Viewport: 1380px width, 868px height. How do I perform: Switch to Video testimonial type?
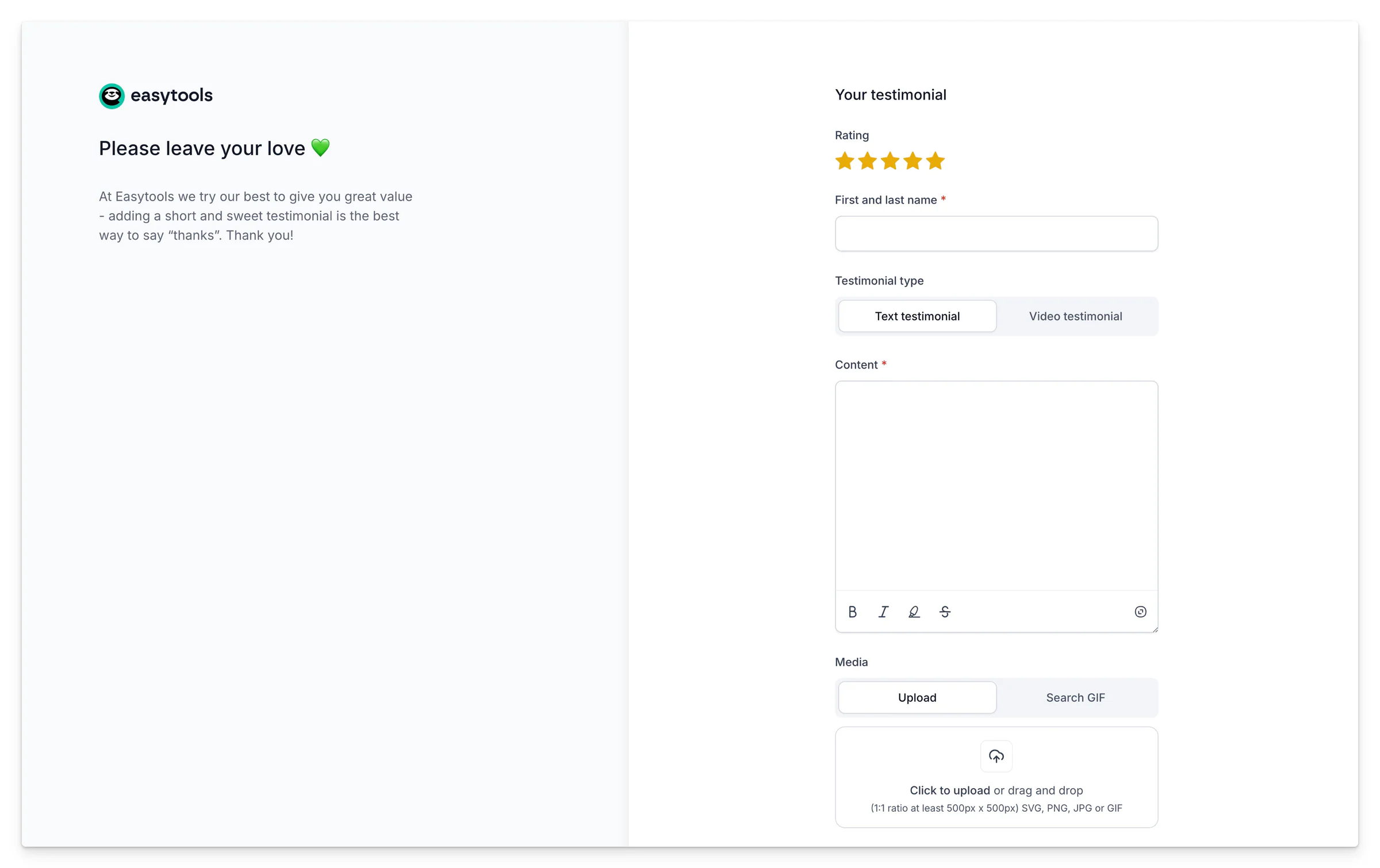pyautogui.click(x=1075, y=316)
